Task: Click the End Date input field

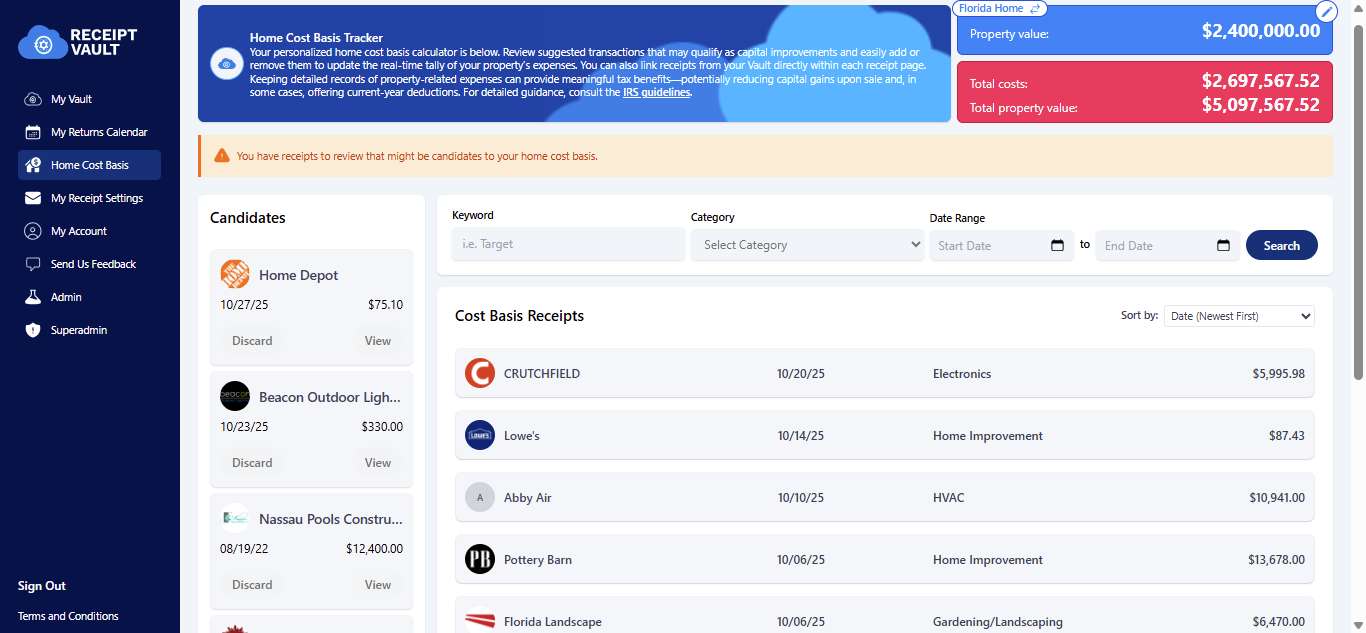Action: pos(1168,245)
